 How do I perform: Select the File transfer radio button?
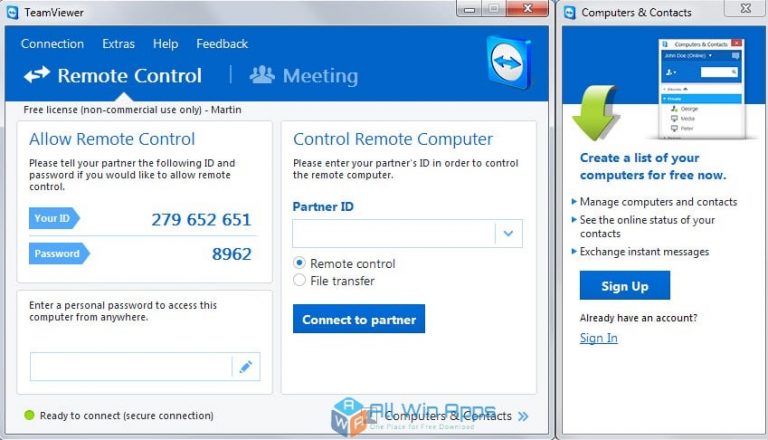point(299,280)
